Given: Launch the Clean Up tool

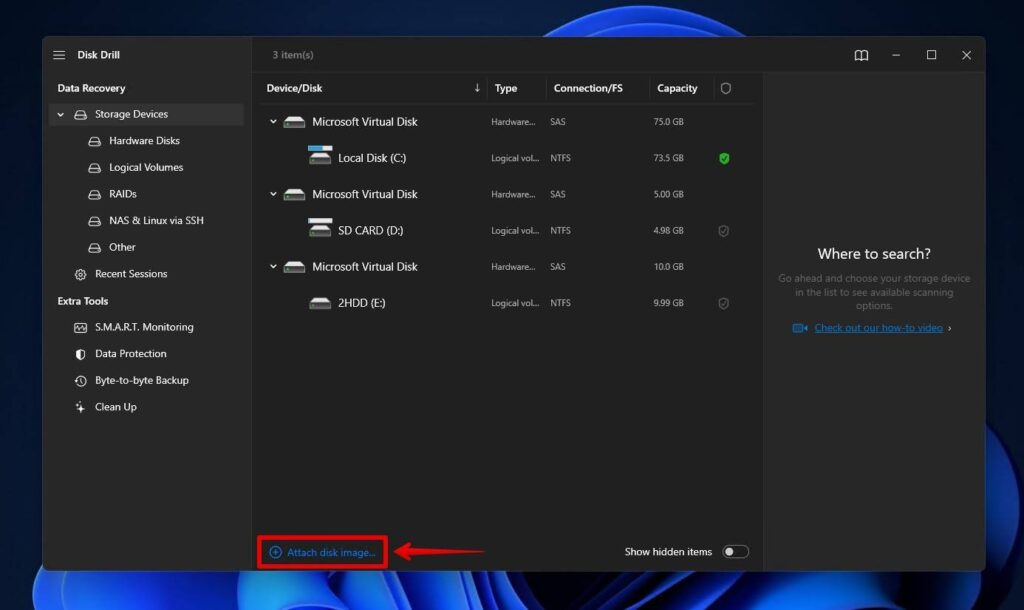Looking at the screenshot, I should [115, 406].
